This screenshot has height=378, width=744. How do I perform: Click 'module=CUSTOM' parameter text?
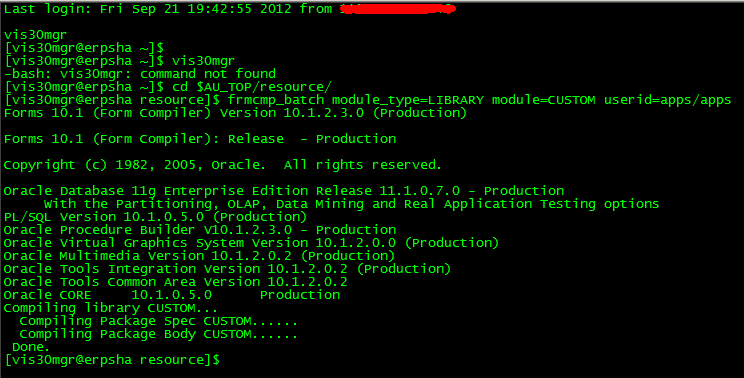(x=543, y=100)
